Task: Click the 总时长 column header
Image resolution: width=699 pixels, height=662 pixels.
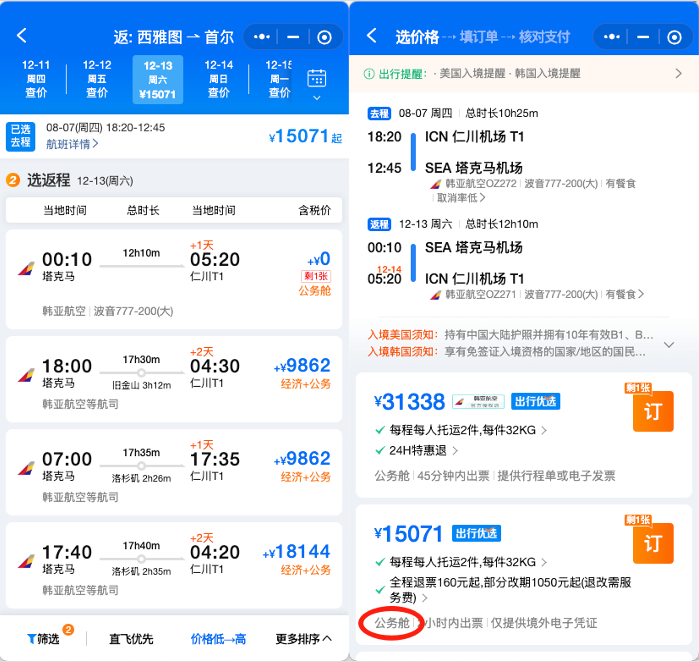Action: 143,210
